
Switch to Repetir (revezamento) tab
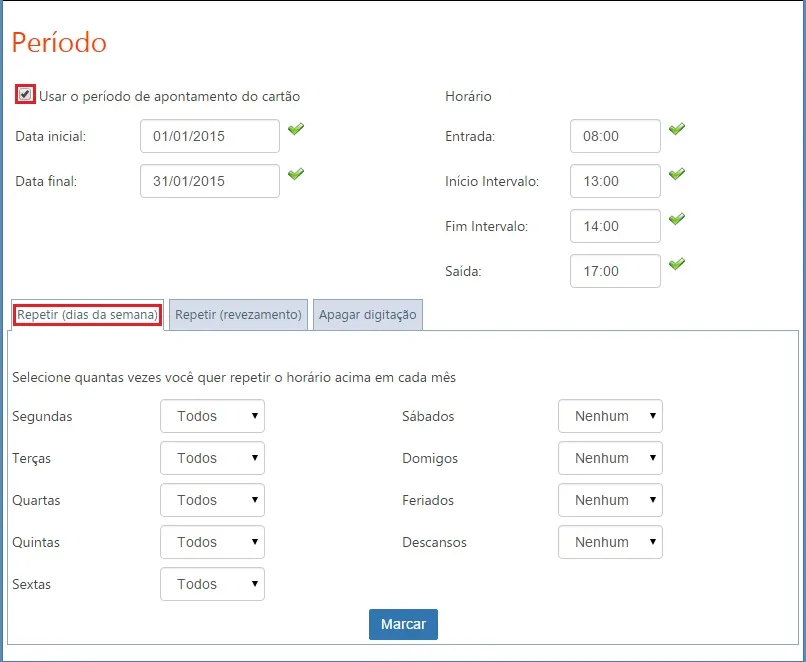tap(238, 315)
